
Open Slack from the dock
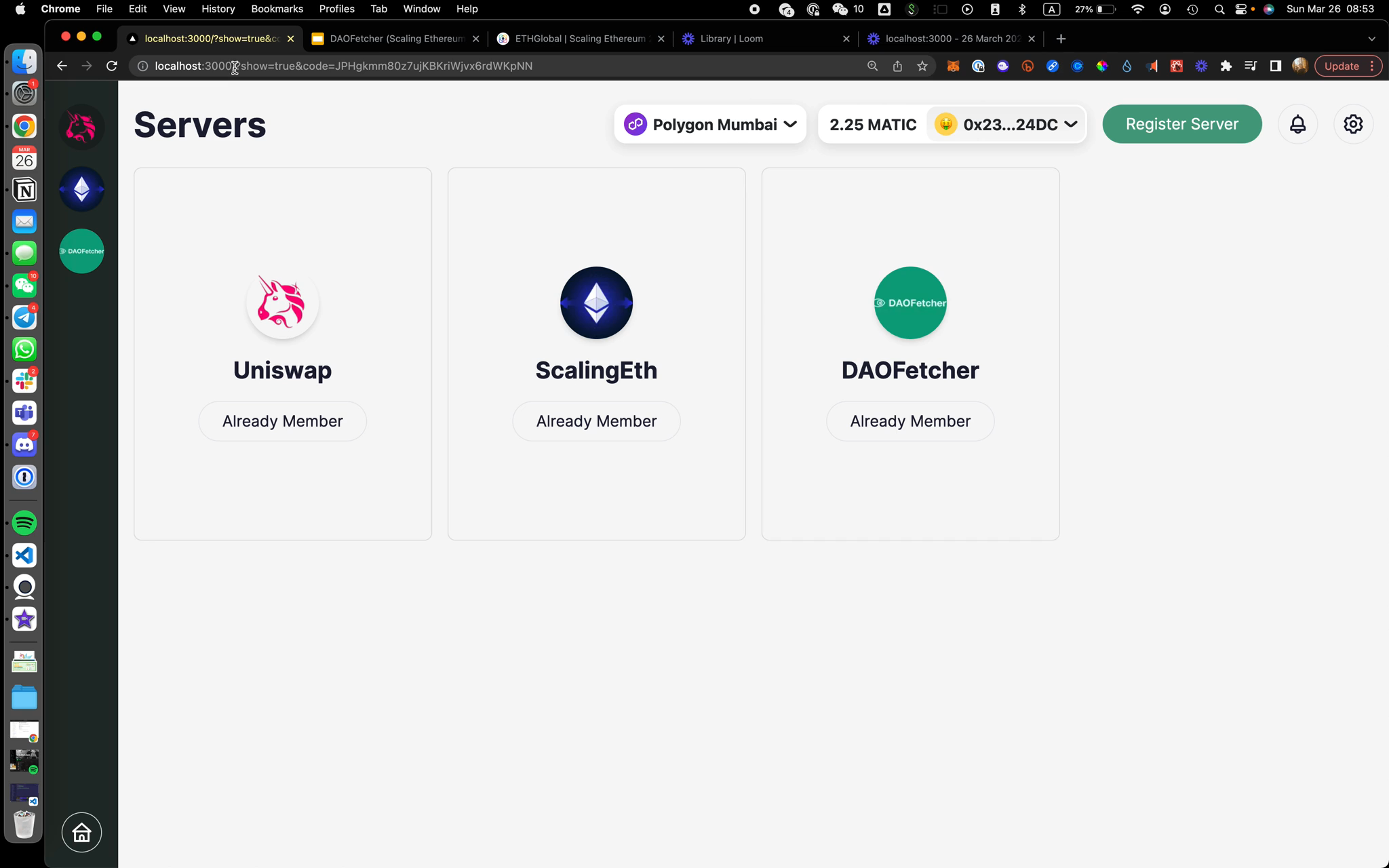24,381
